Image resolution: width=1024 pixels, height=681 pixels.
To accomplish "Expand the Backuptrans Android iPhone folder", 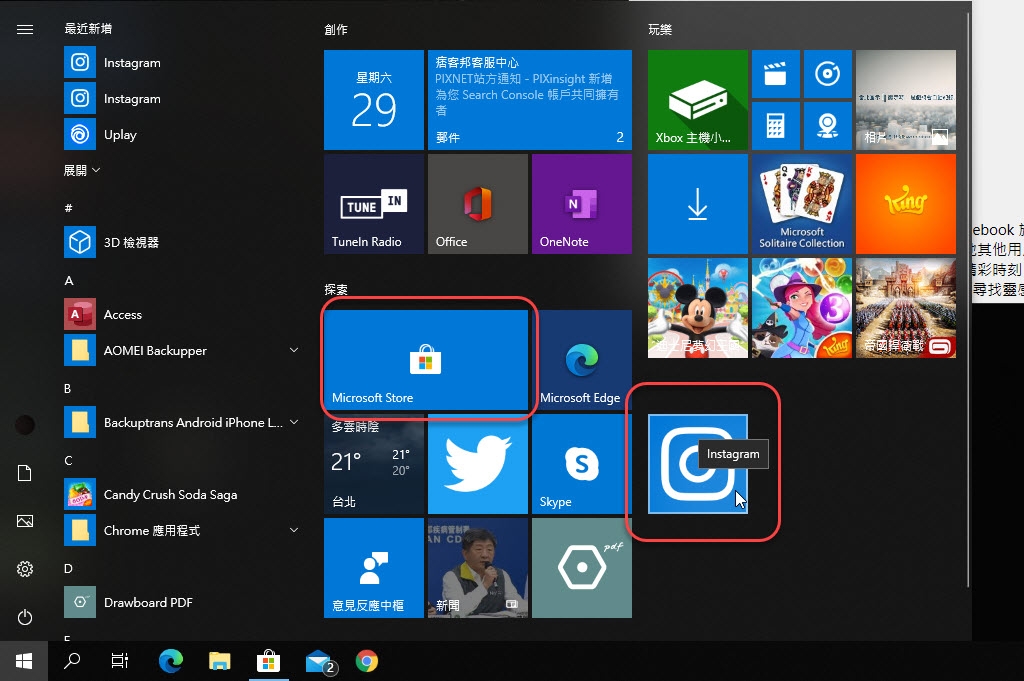I will pos(294,422).
